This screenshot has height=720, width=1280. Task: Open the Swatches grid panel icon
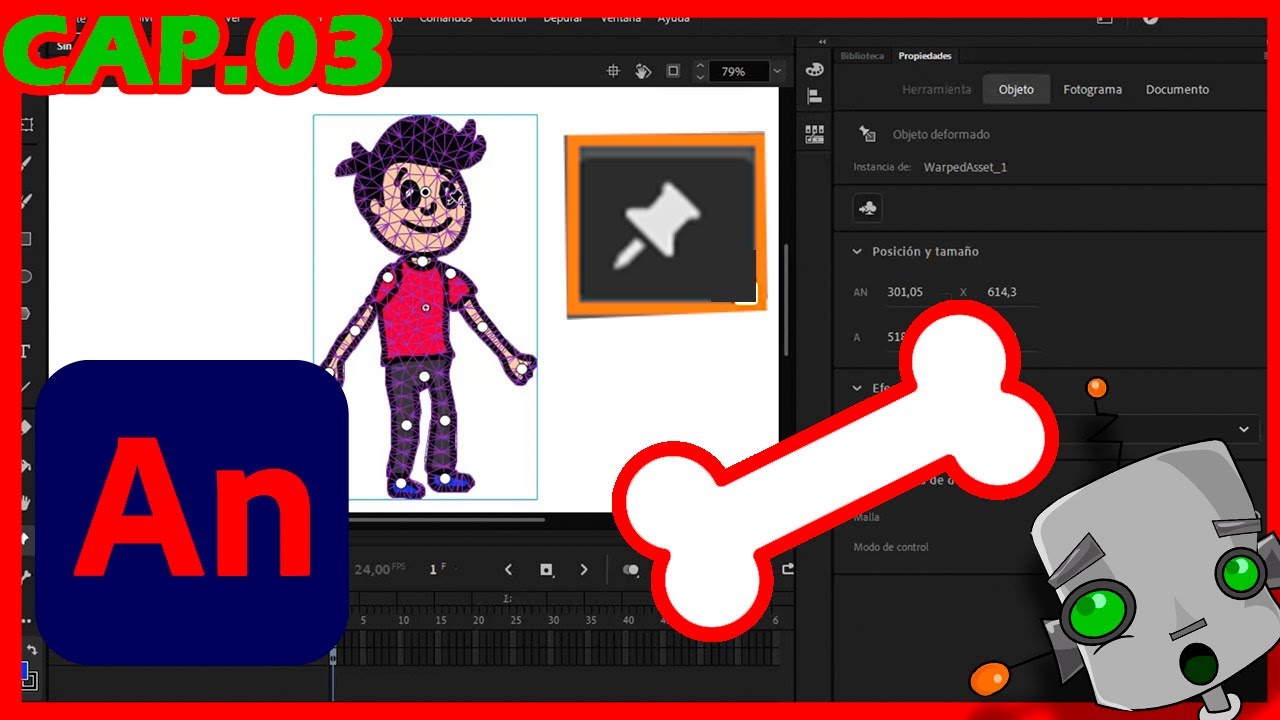814,135
